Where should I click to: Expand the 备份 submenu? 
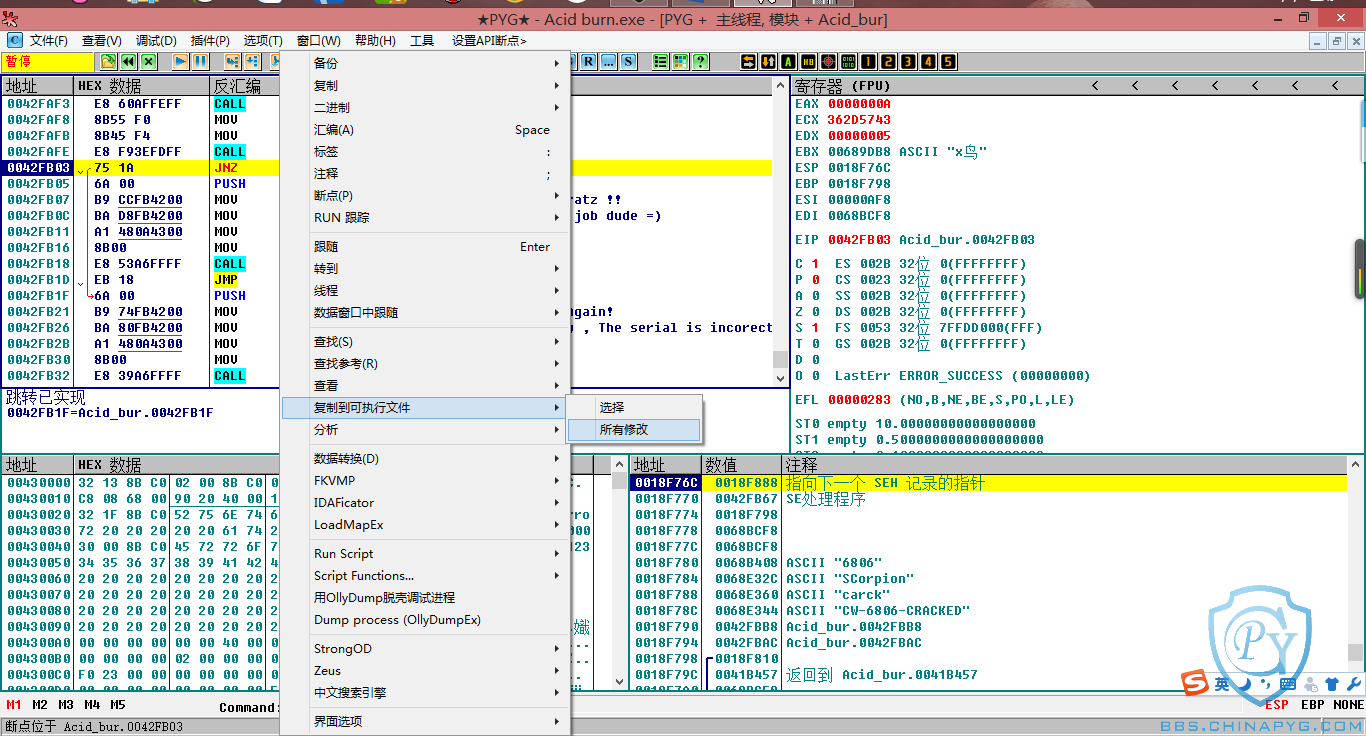pyautogui.click(x=425, y=63)
